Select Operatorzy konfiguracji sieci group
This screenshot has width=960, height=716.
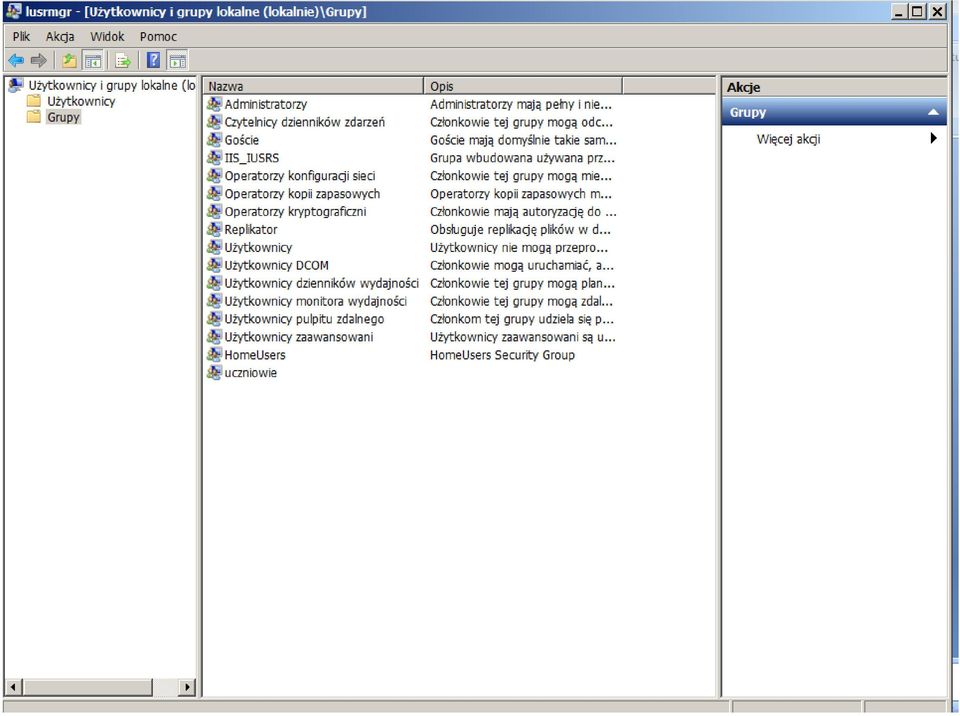pyautogui.click(x=299, y=176)
